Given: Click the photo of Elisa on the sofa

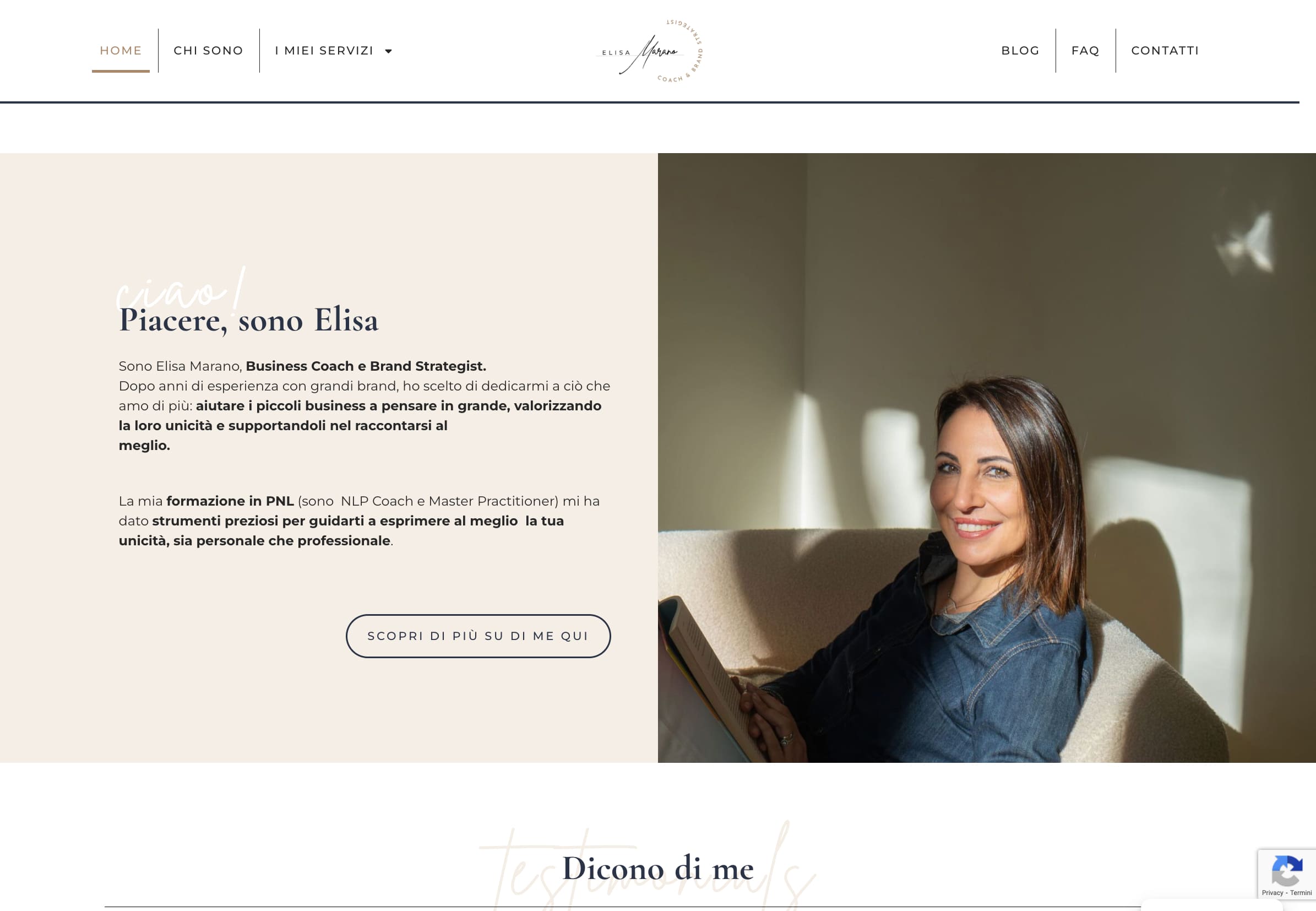Looking at the screenshot, I should click(987, 458).
